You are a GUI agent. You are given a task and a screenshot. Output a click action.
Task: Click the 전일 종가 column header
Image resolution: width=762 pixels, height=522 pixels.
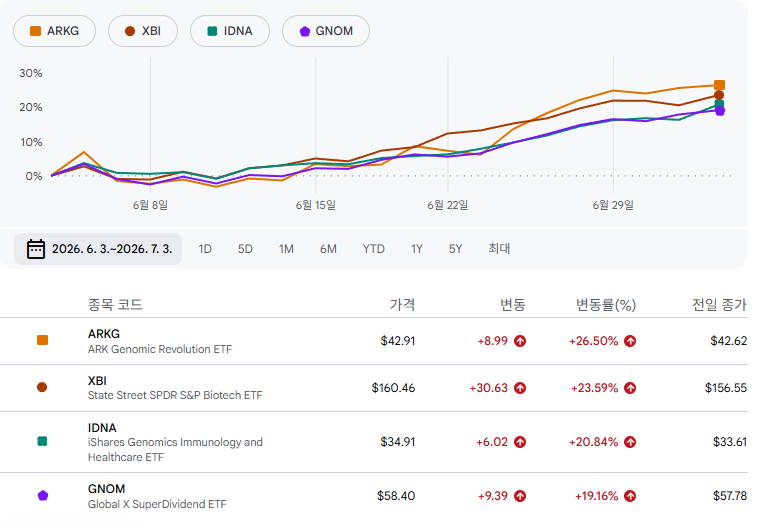[x=719, y=305]
